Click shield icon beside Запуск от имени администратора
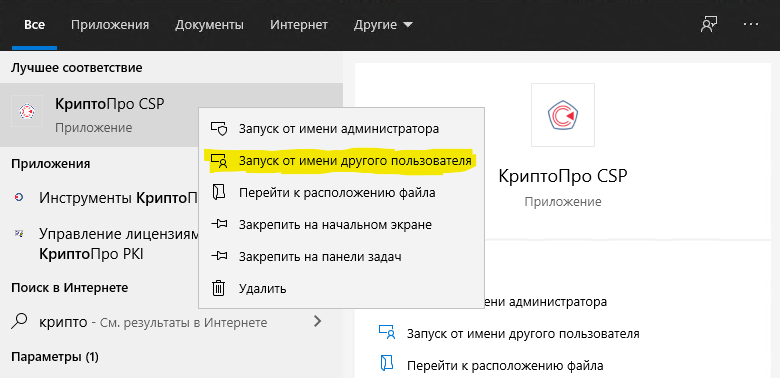This screenshot has width=780, height=378. (x=219, y=129)
